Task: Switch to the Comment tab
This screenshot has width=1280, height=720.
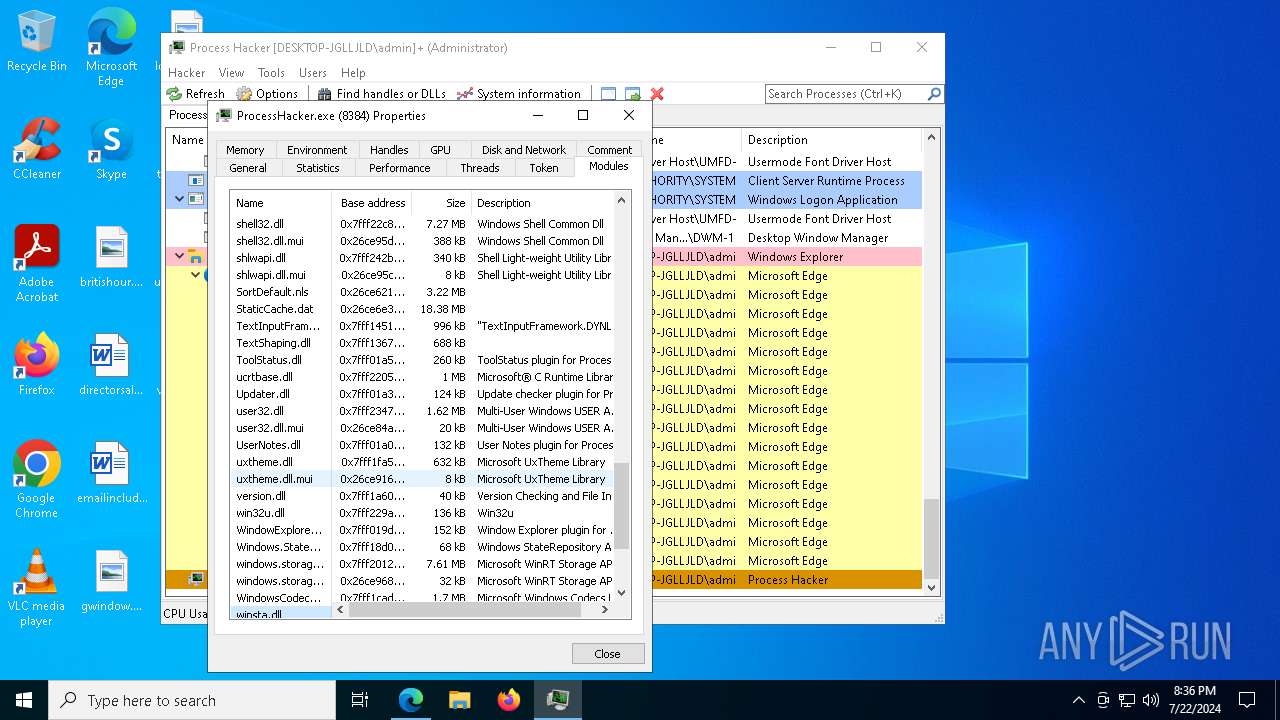Action: coord(610,150)
